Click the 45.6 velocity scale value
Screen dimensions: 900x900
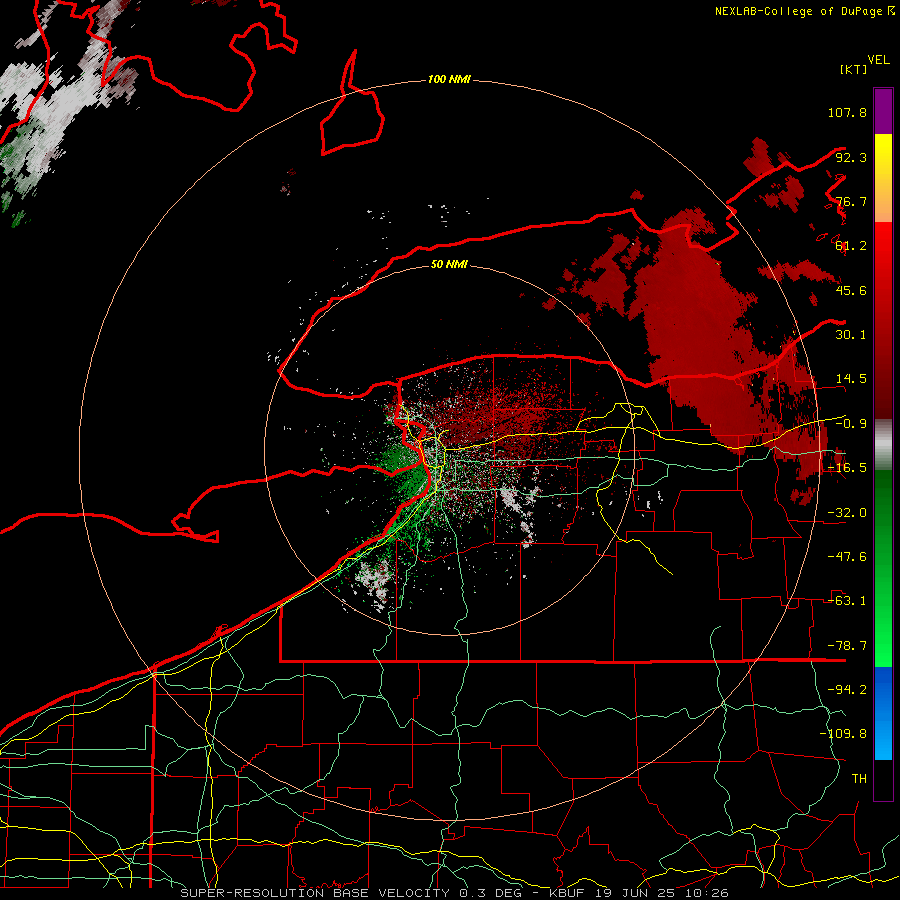[851, 290]
